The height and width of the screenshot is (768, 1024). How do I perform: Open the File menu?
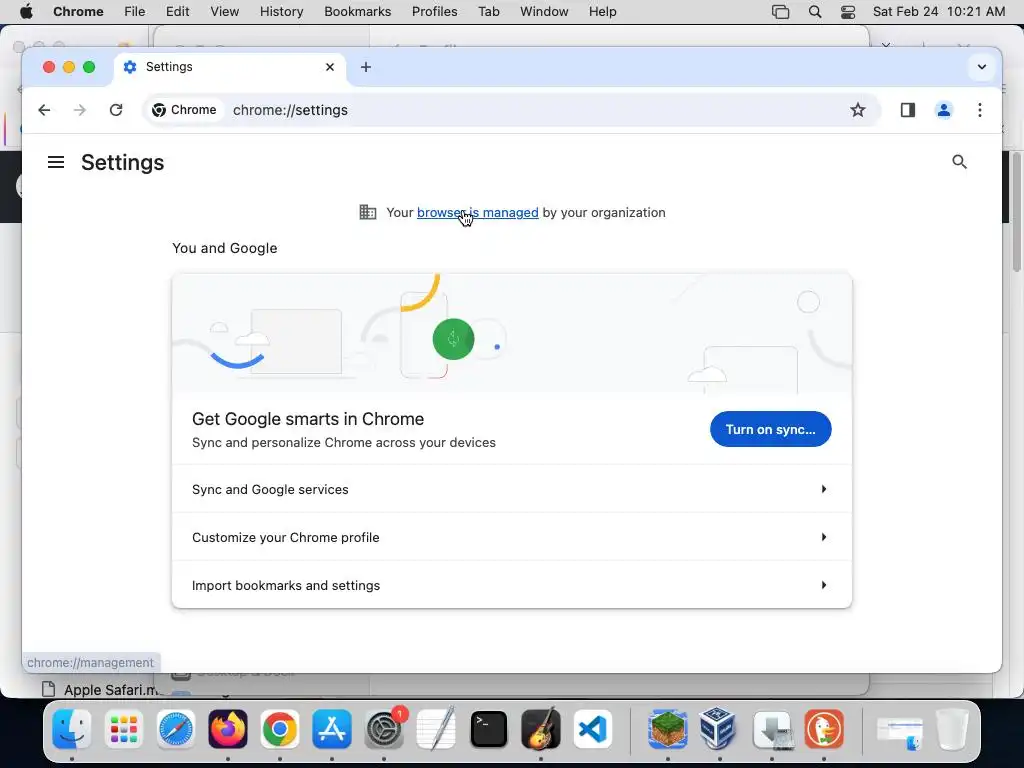coord(135,12)
